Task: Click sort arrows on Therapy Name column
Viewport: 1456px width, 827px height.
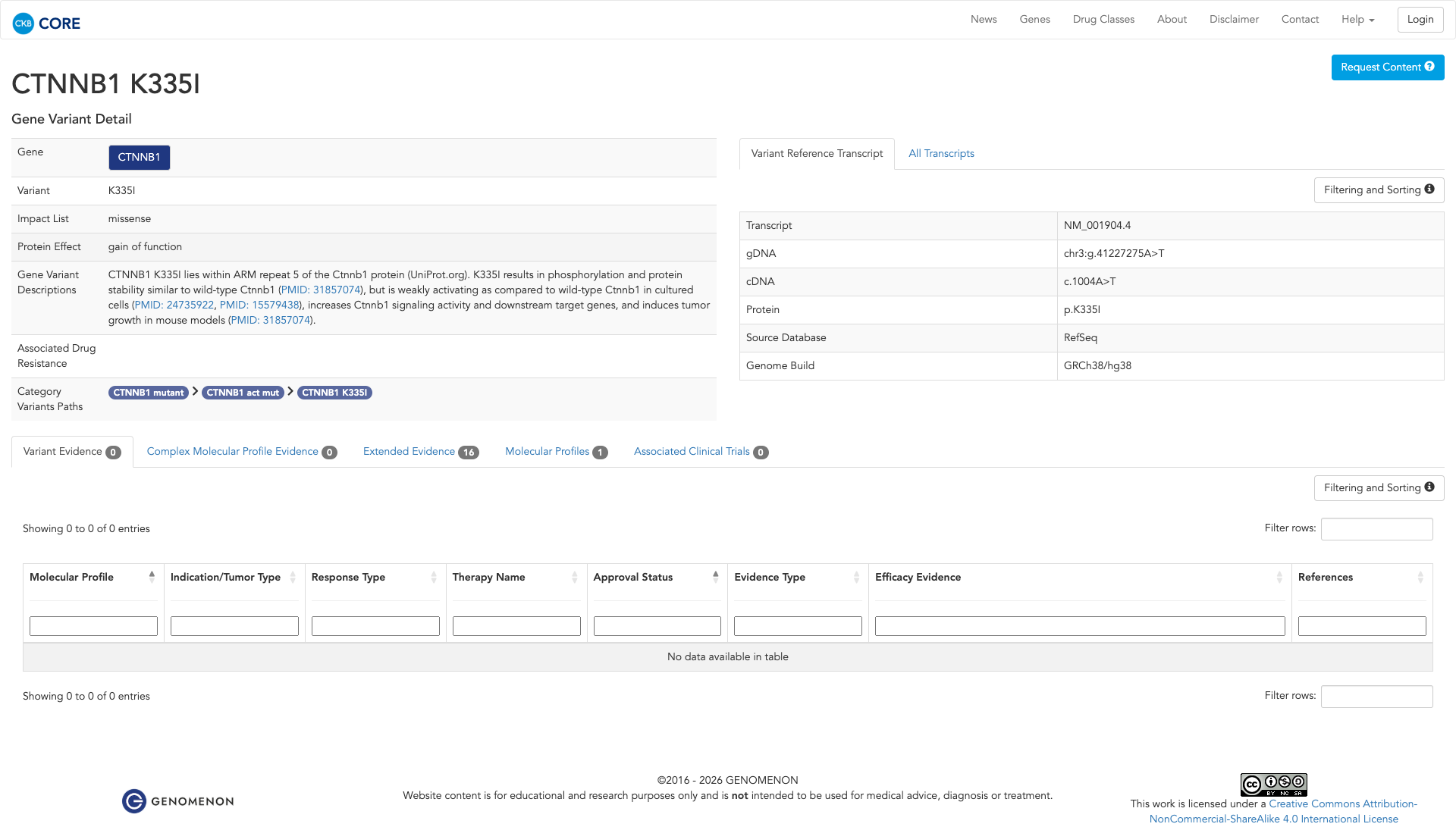Action: [x=574, y=578]
